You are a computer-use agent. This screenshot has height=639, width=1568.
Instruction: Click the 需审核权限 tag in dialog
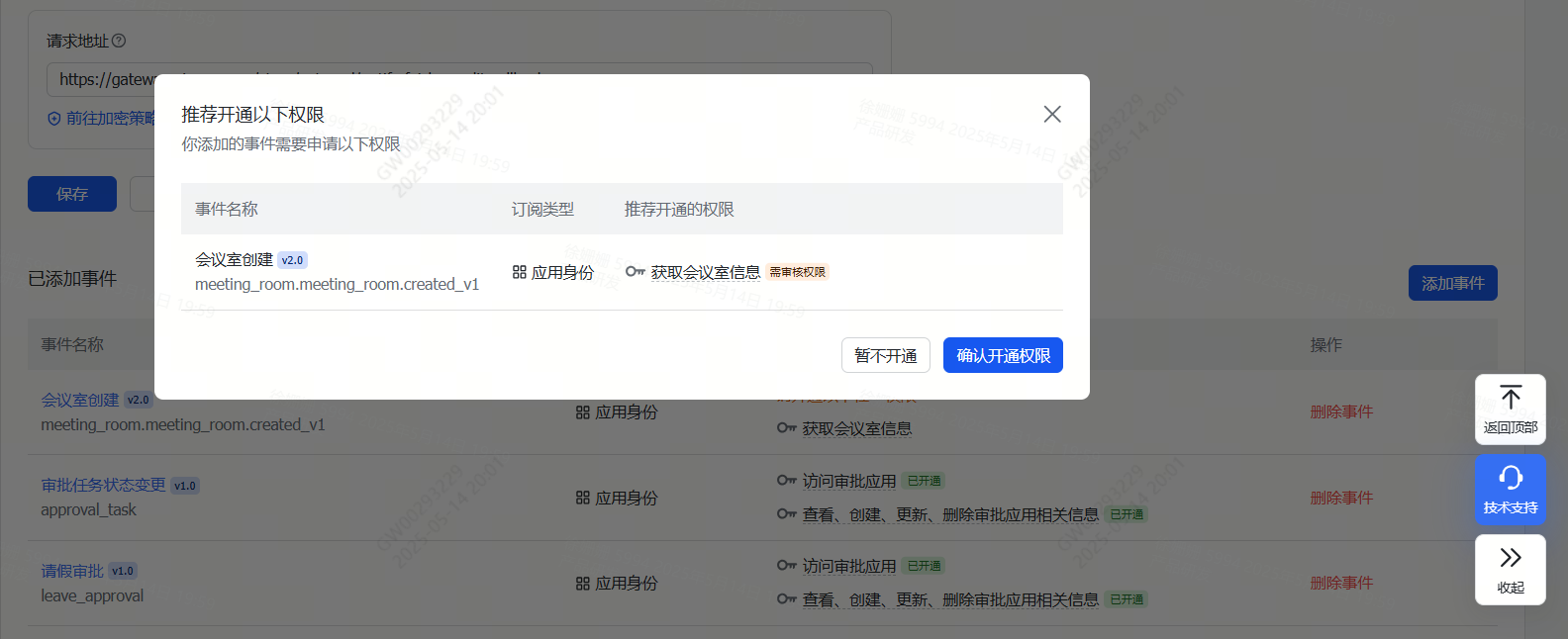[x=797, y=272]
